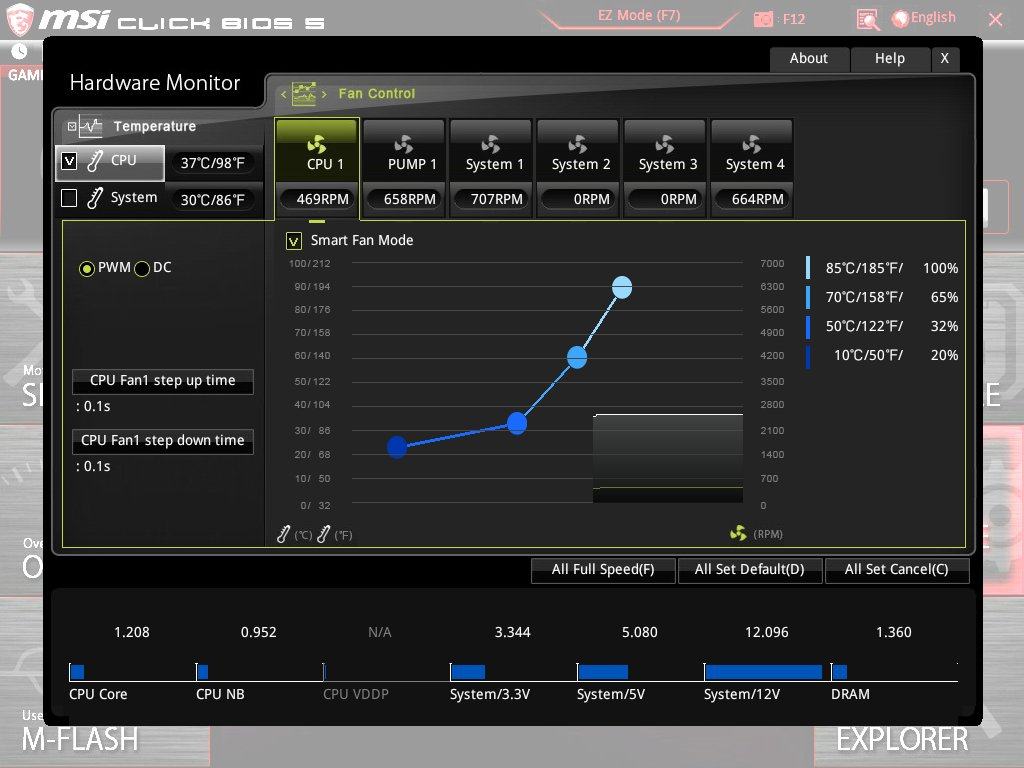
Task: Select the 50°C fan curve point
Action: point(517,423)
